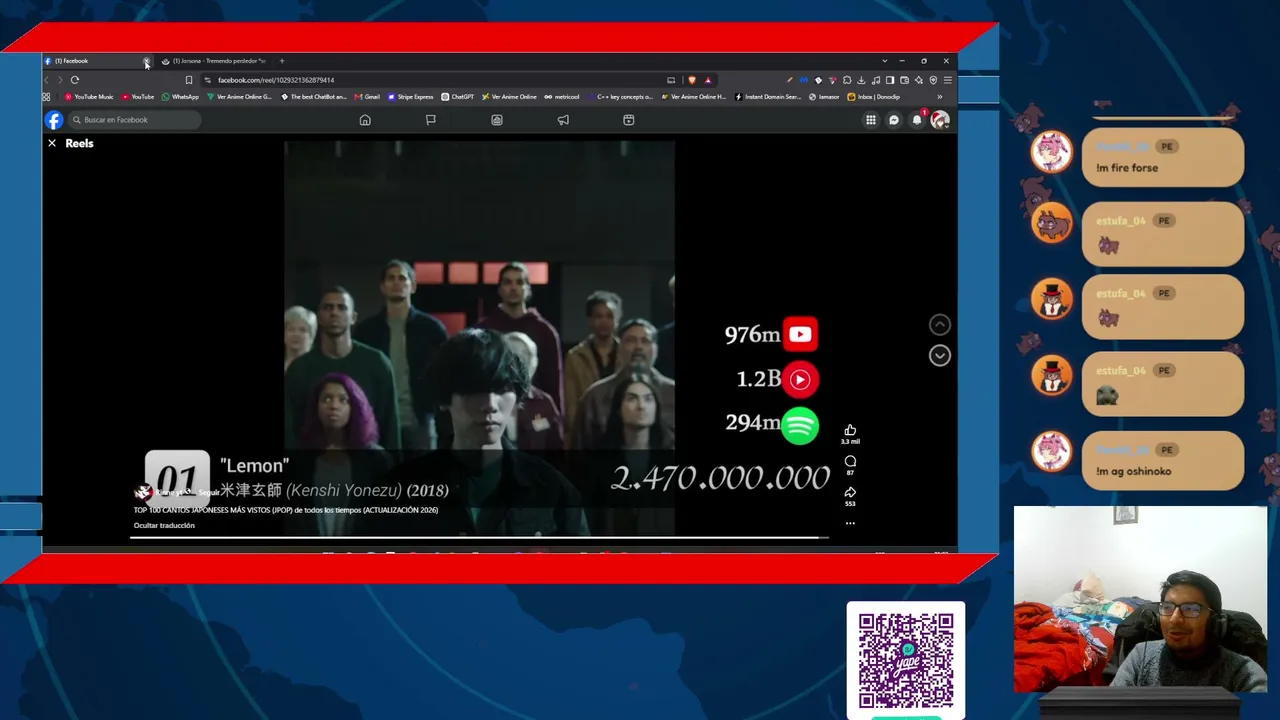1280x720 pixels.
Task: Click the Brave Shields lion icon
Action: [692, 80]
